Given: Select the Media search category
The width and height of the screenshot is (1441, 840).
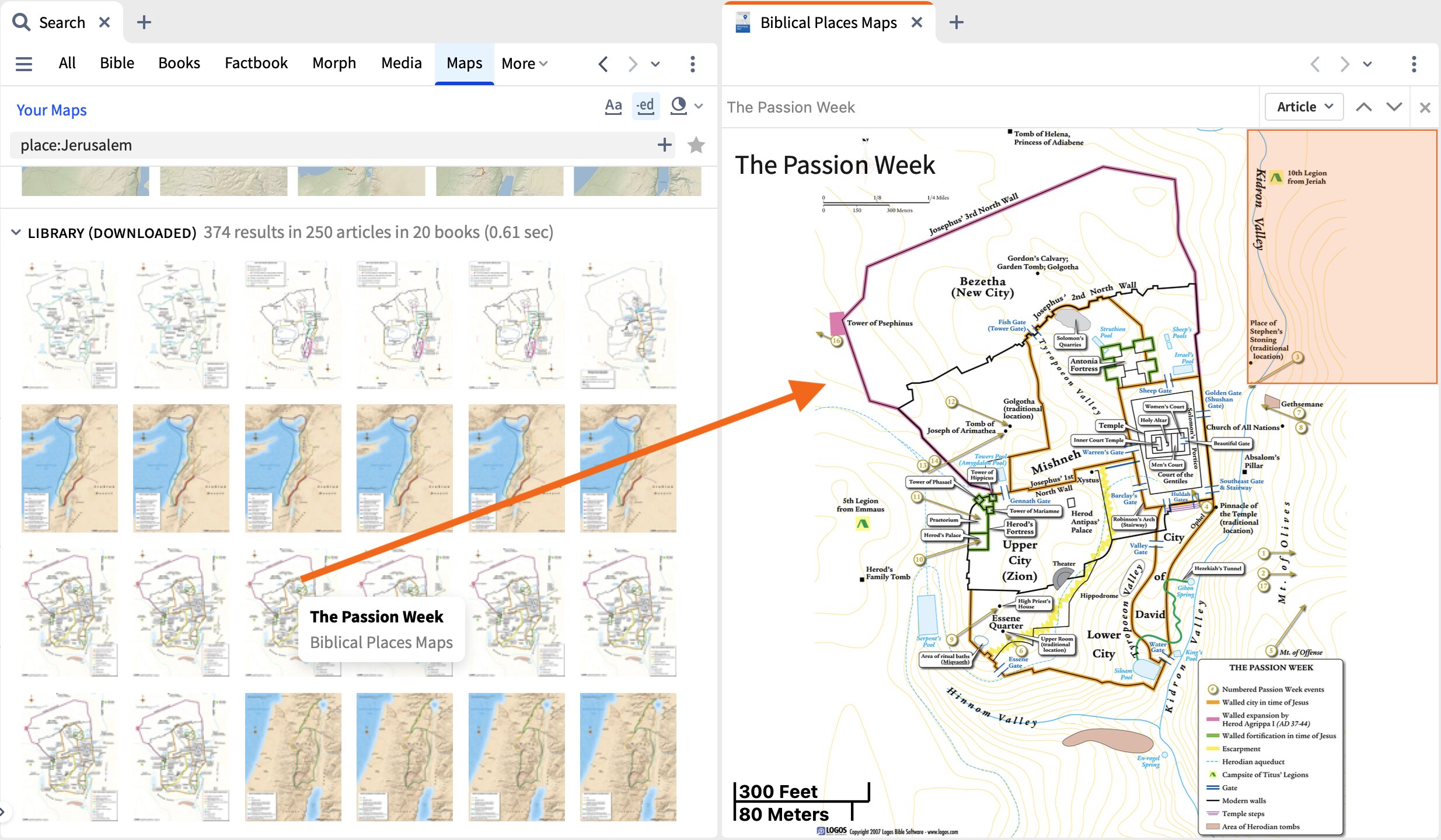Looking at the screenshot, I should (401, 63).
